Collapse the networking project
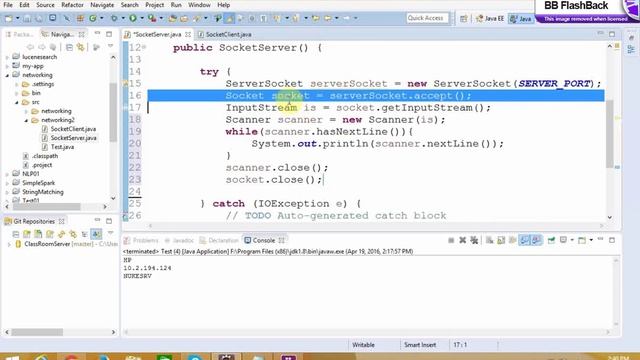 [7, 75]
